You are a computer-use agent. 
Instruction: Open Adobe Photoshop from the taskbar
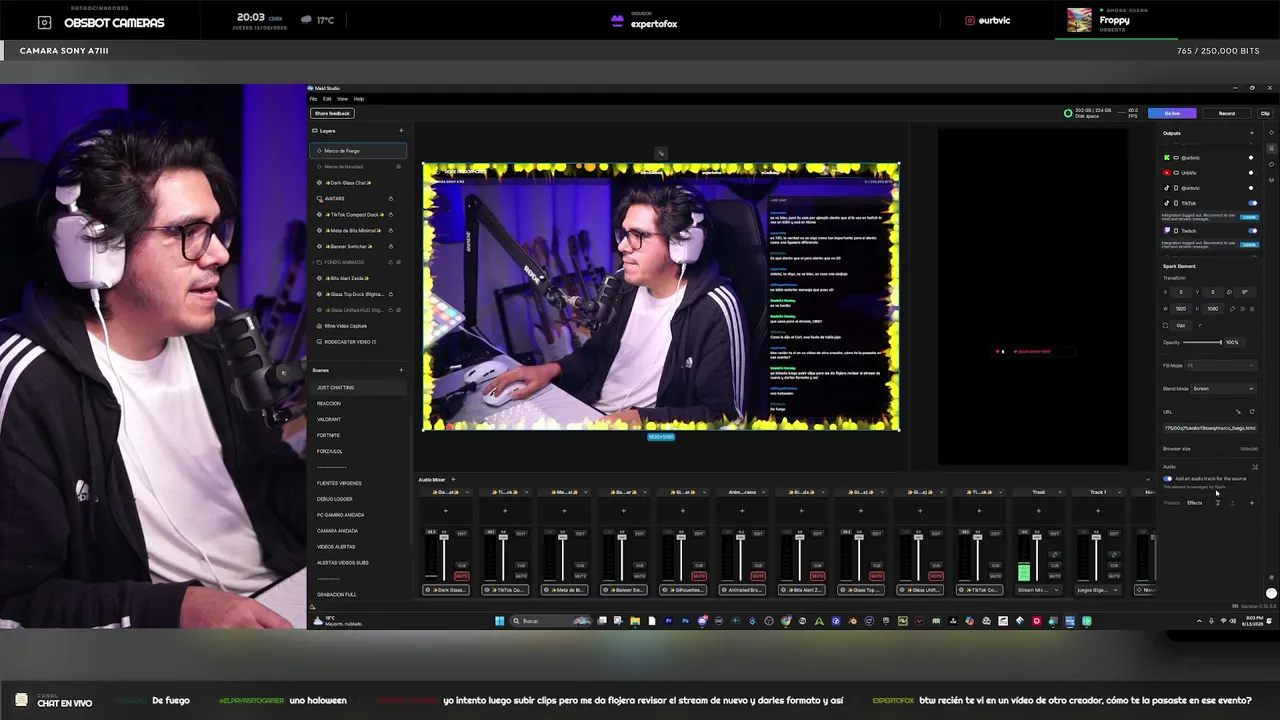point(685,621)
